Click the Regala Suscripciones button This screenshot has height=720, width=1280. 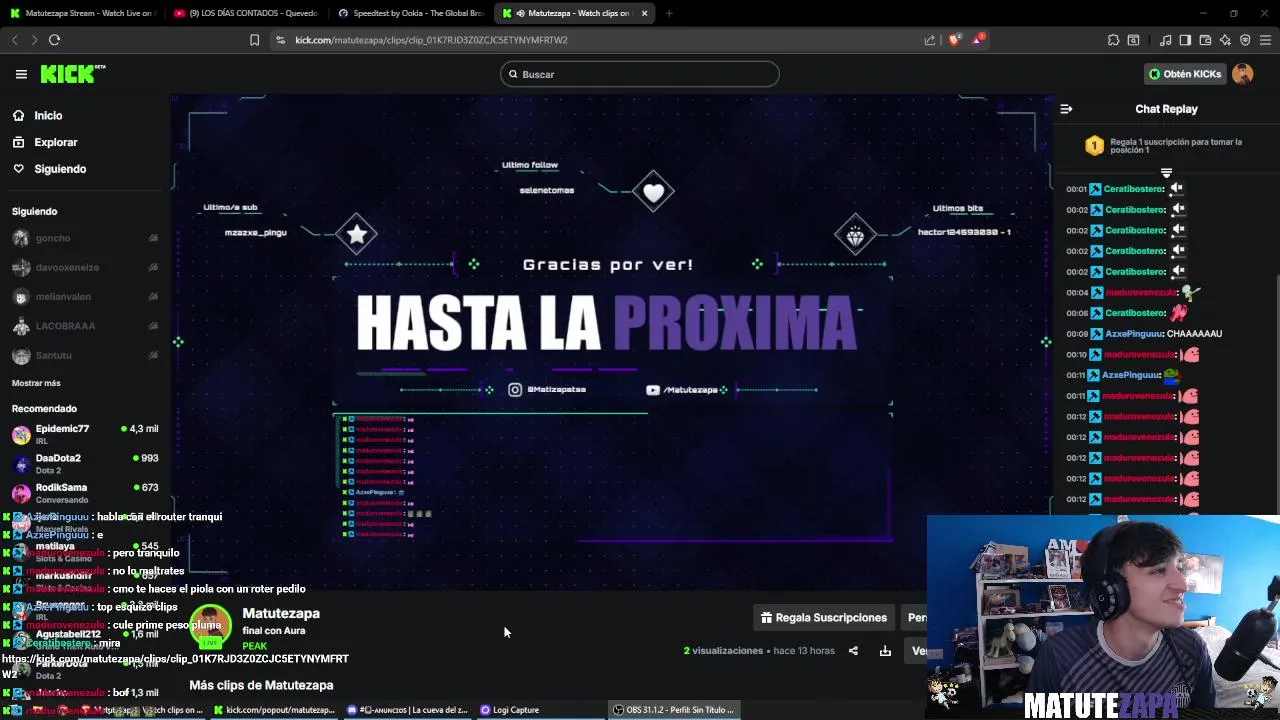824,618
